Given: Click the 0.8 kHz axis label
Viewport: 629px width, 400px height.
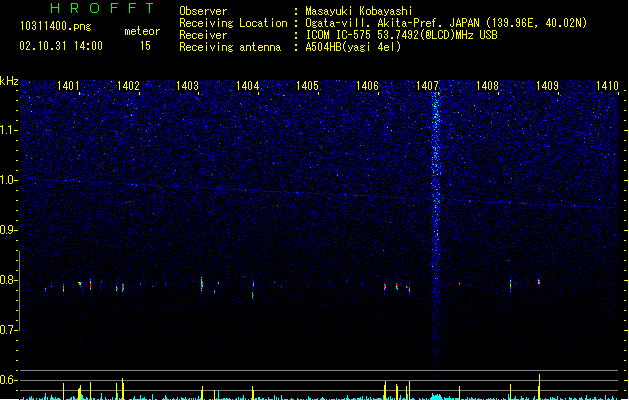Looking at the screenshot, I should pos(8,280).
